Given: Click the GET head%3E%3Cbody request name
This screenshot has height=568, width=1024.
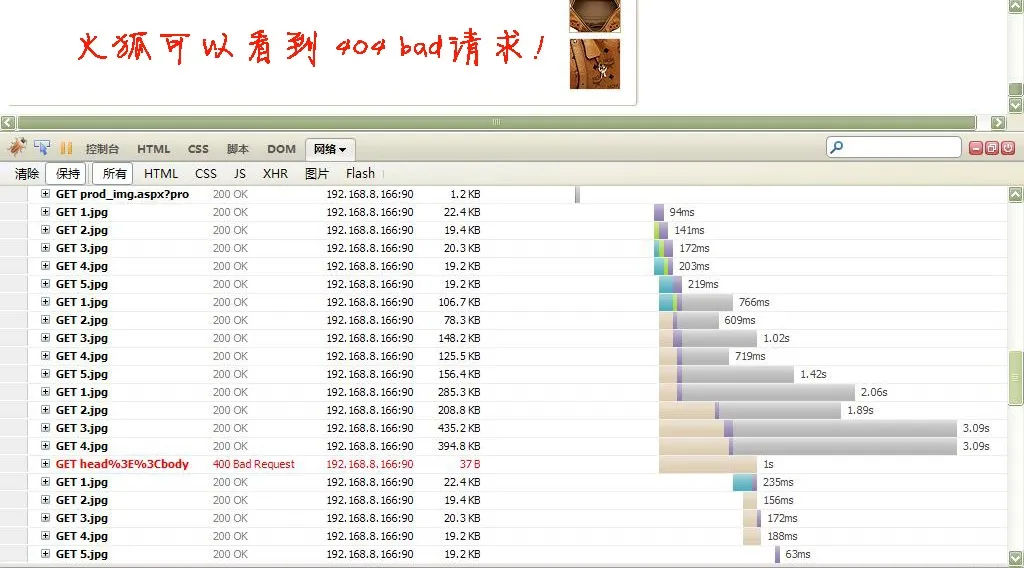Looking at the screenshot, I should pyautogui.click(x=122, y=464).
